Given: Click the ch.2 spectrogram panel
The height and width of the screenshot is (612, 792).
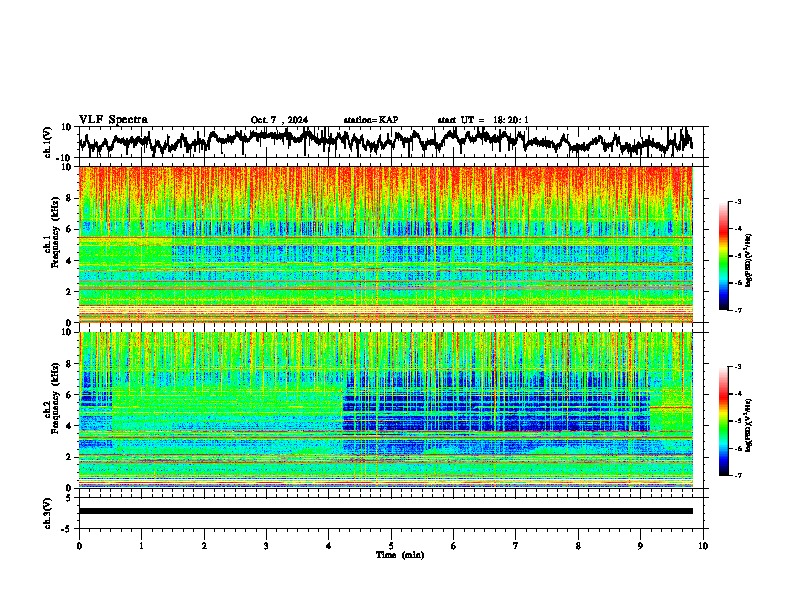Looking at the screenshot, I should tap(386, 410).
